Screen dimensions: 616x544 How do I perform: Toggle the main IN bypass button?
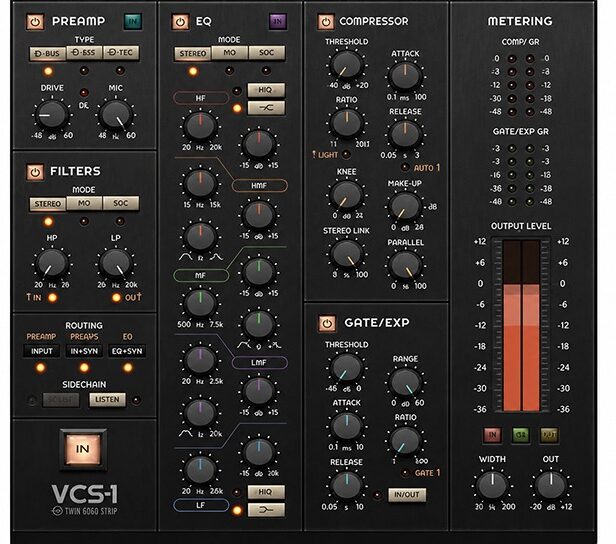coord(83,449)
